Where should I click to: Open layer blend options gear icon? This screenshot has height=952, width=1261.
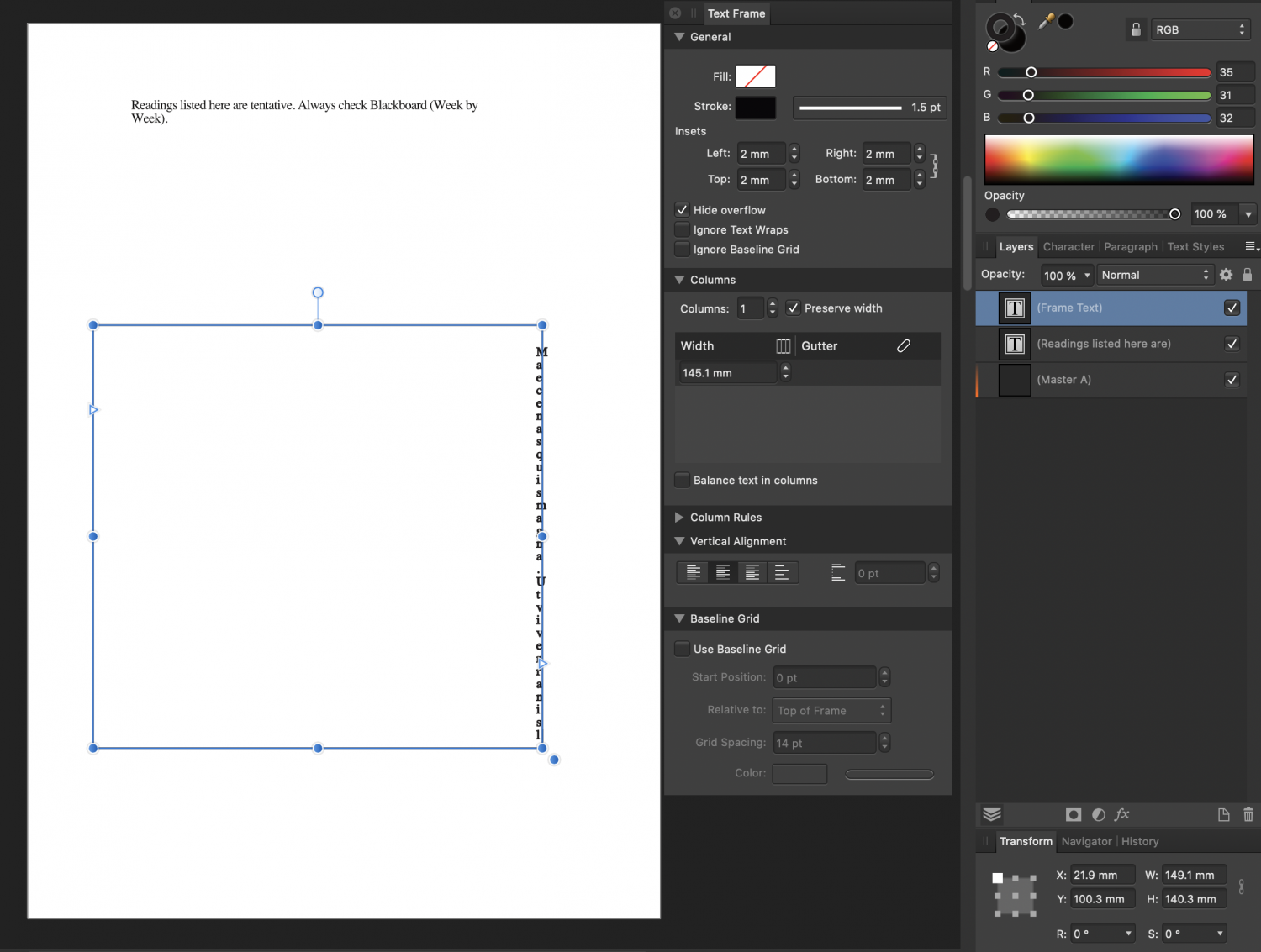1226,275
